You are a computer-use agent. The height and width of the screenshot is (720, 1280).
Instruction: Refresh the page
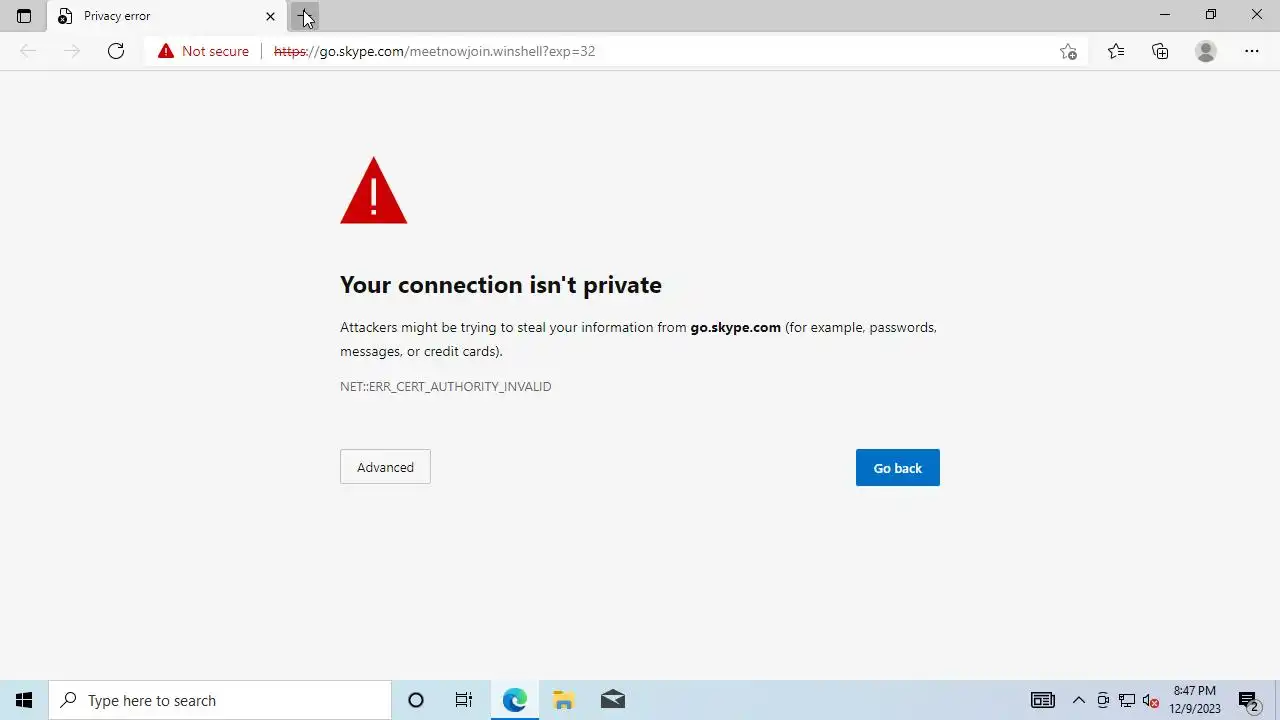tap(116, 51)
